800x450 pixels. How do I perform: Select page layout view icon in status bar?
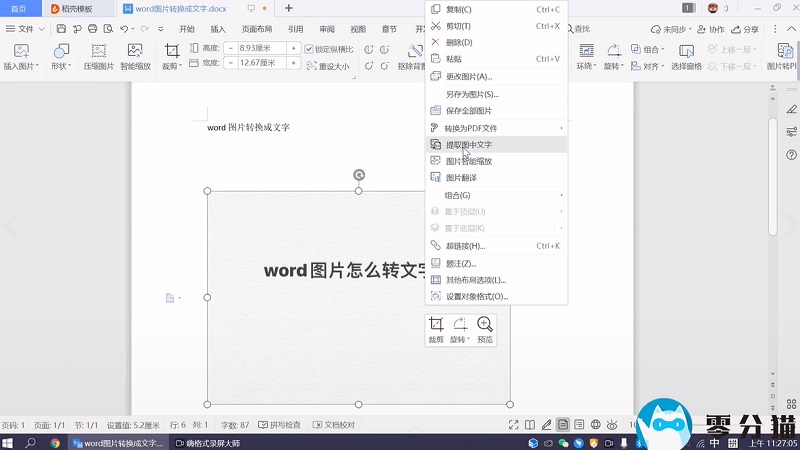pyautogui.click(x=563, y=424)
